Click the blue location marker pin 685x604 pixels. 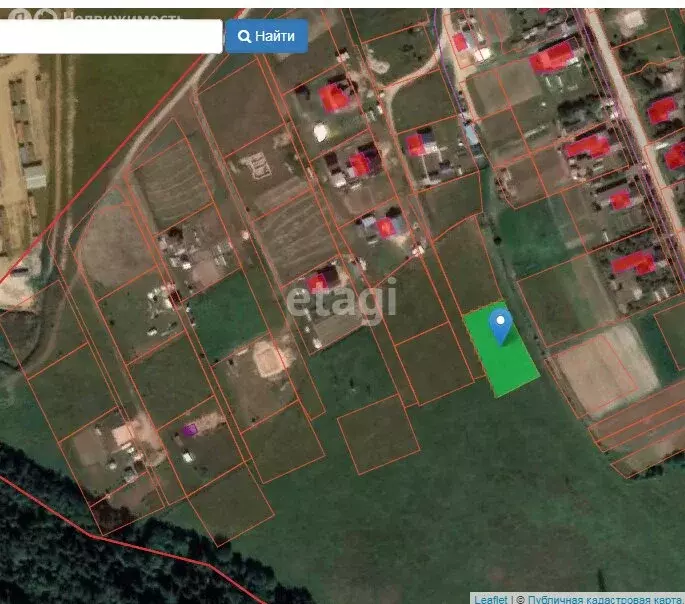[x=500, y=326]
